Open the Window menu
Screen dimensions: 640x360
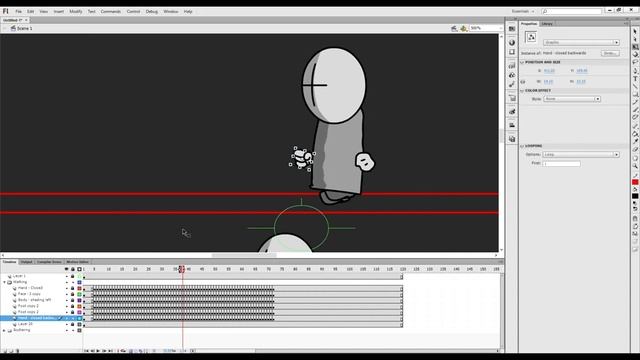[171, 11]
